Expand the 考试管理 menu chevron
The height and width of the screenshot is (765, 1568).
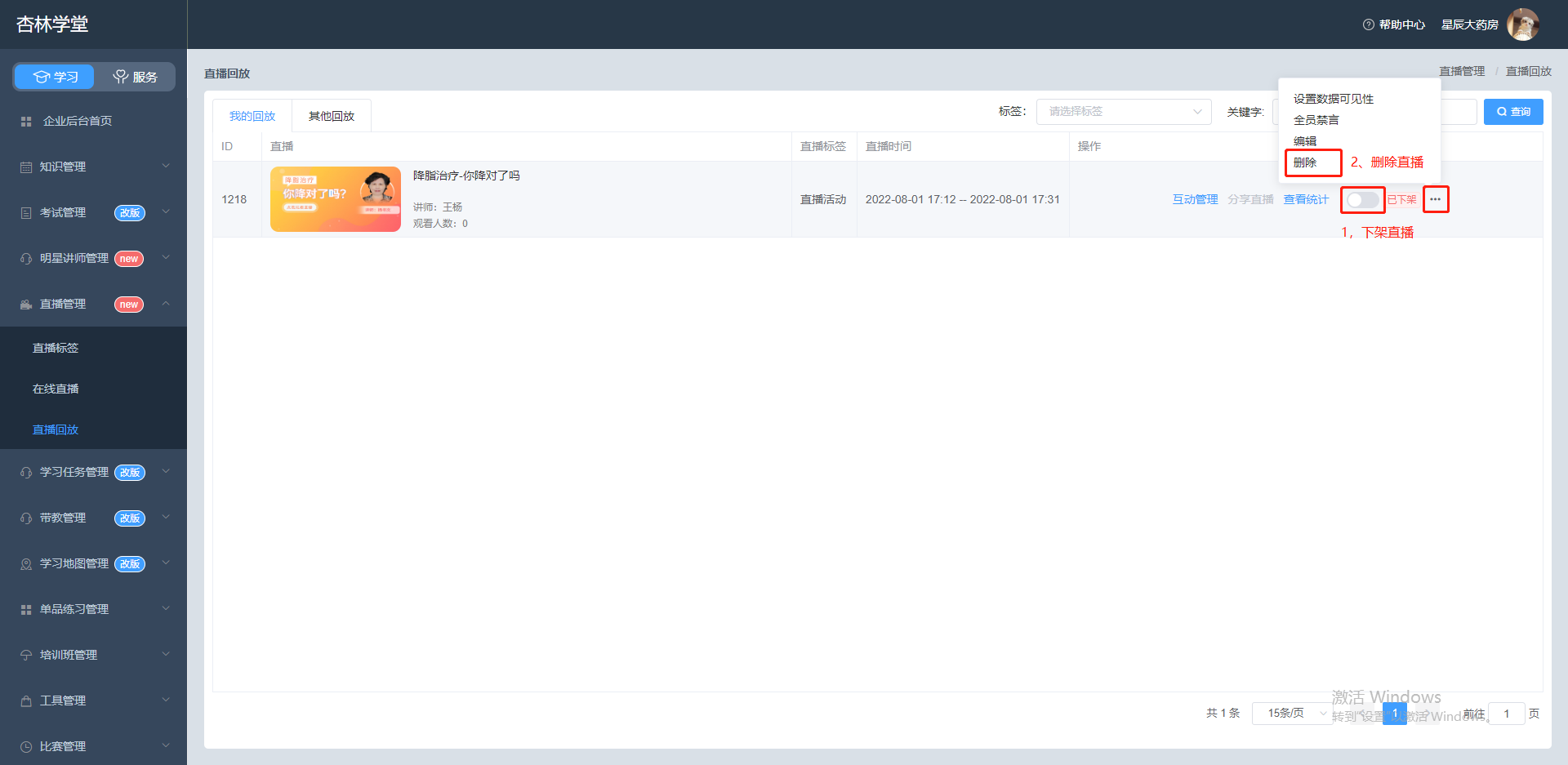(166, 211)
